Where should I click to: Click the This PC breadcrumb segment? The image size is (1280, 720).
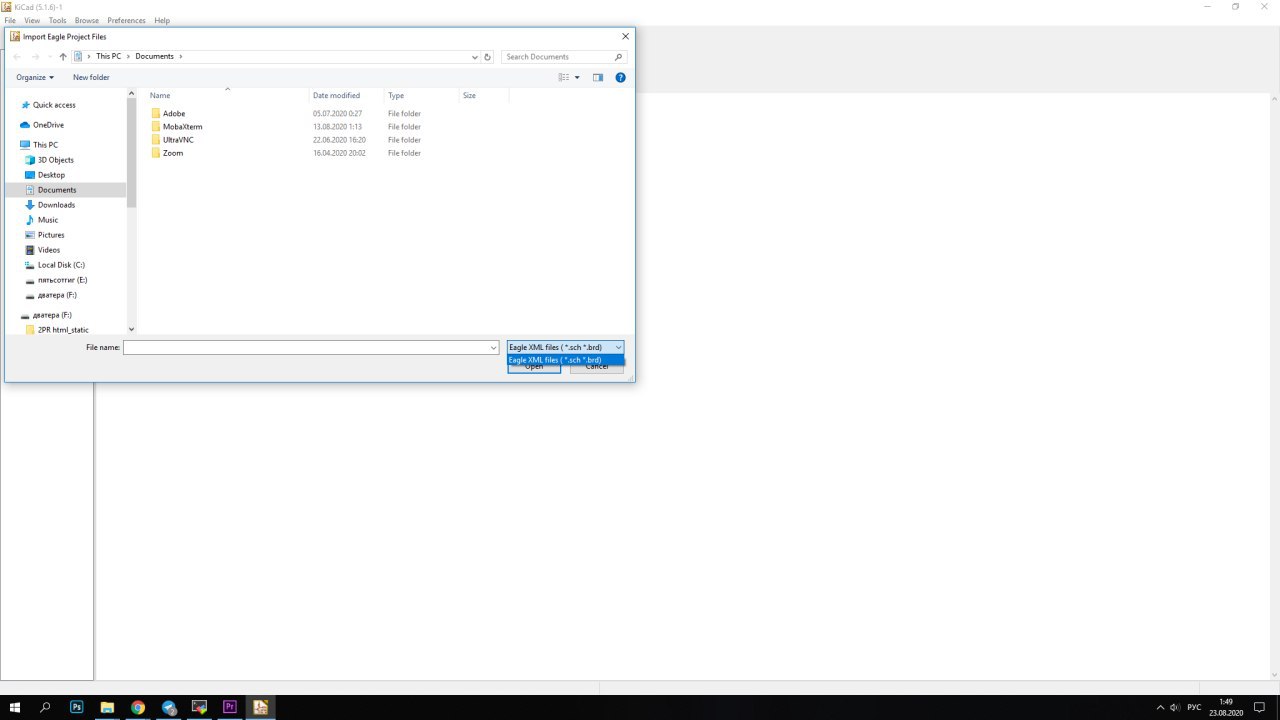(x=108, y=57)
